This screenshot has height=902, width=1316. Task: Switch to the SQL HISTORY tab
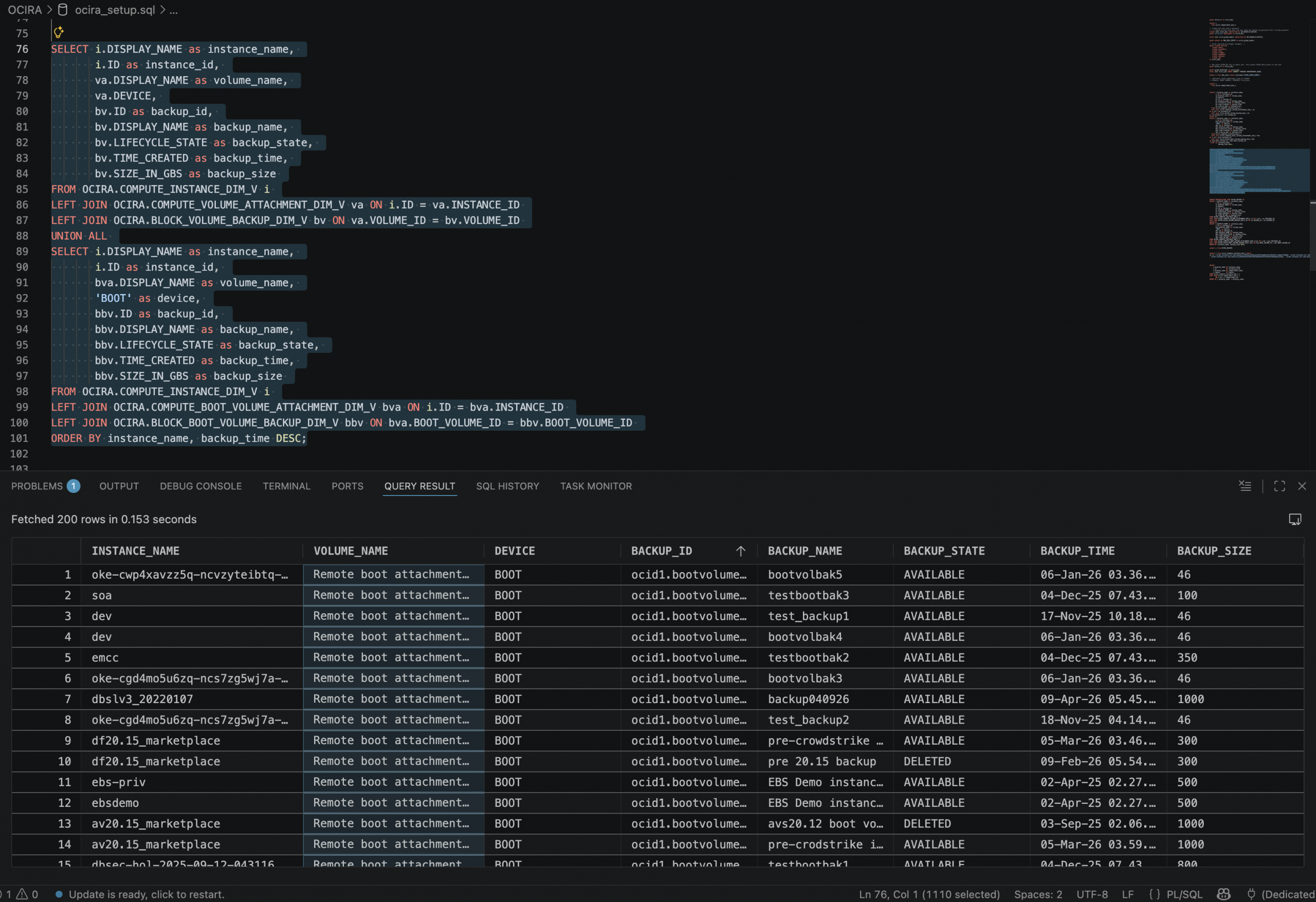[507, 486]
